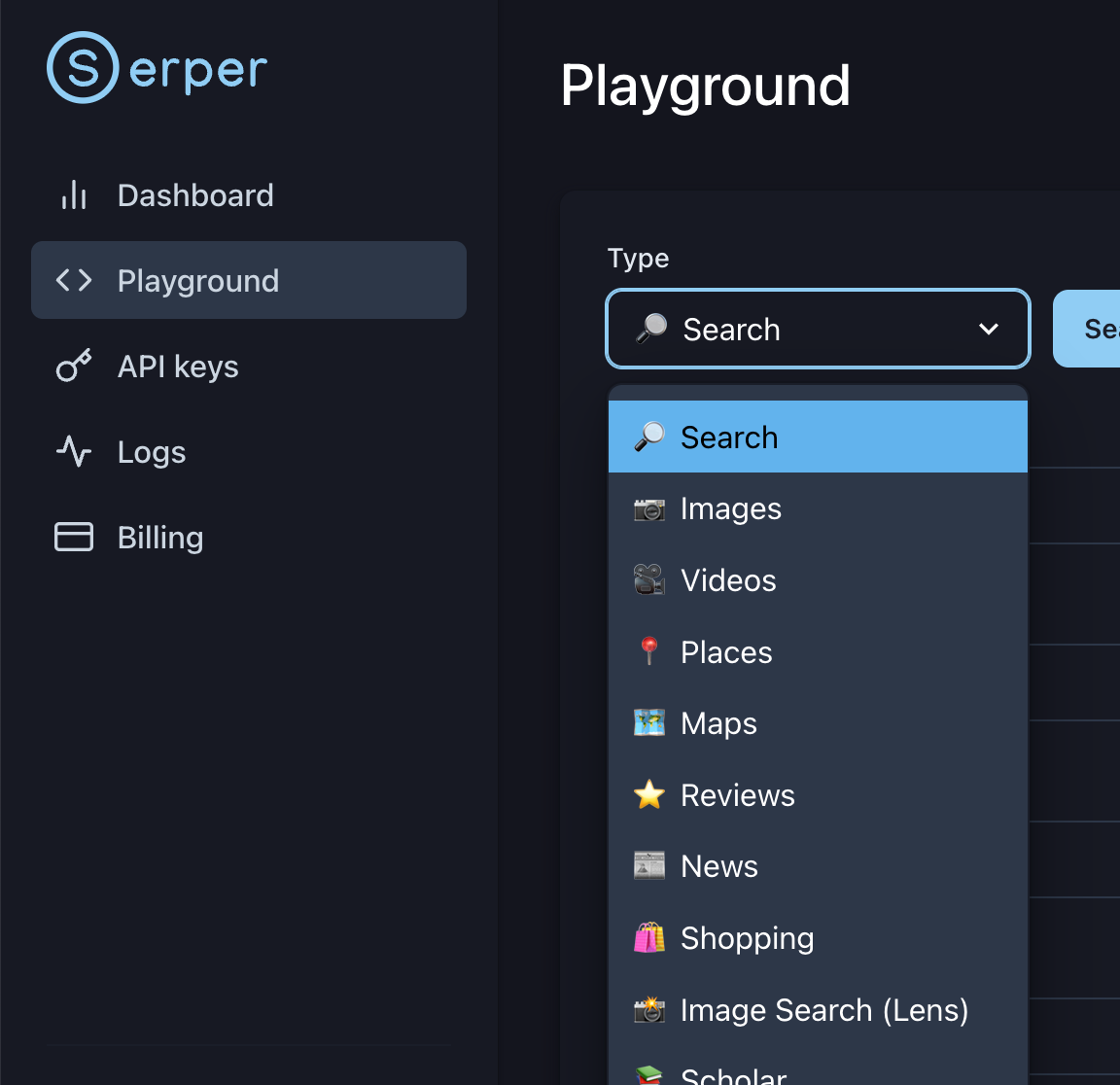Click the Serper wordmark text

pyautogui.click(x=198, y=70)
